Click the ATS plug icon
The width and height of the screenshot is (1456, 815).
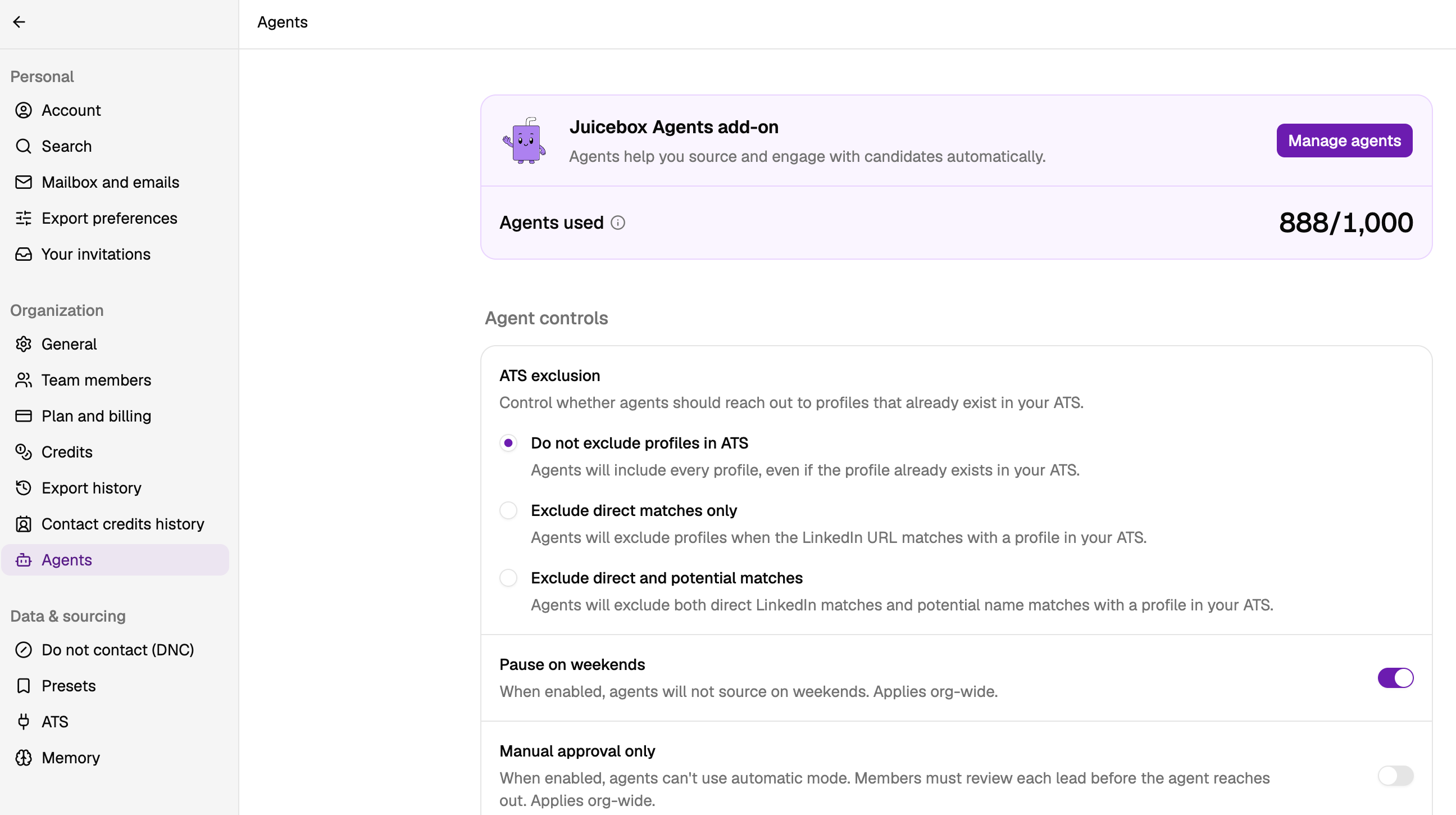(x=23, y=722)
